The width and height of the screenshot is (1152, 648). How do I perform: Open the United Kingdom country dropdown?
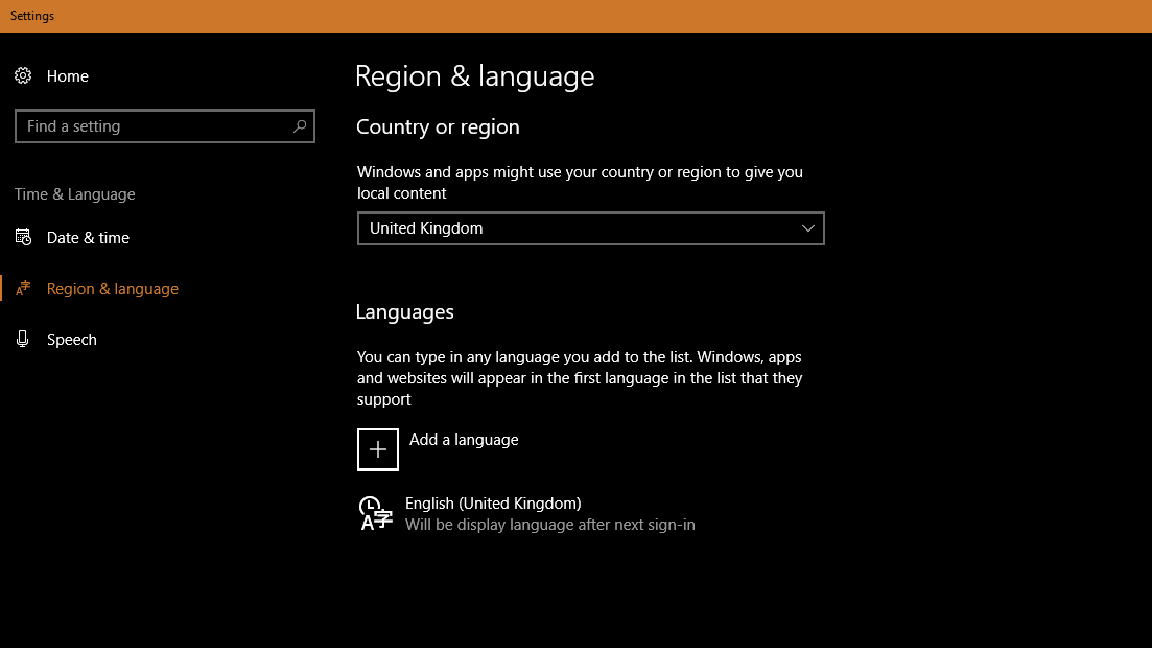(x=591, y=228)
